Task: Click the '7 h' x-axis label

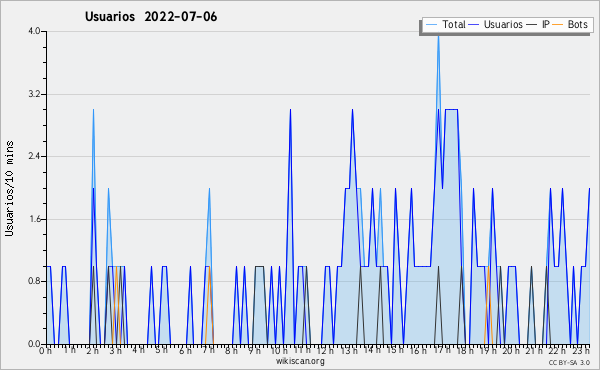Action: tap(209, 350)
